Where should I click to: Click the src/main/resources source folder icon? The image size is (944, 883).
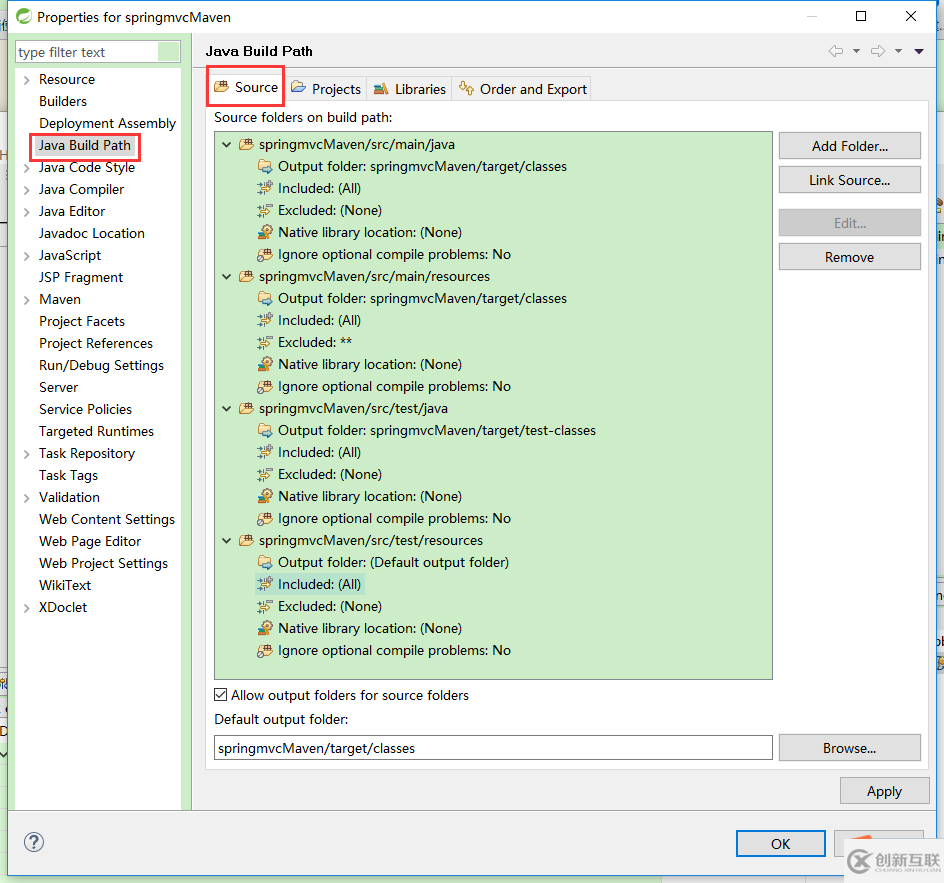click(x=246, y=276)
